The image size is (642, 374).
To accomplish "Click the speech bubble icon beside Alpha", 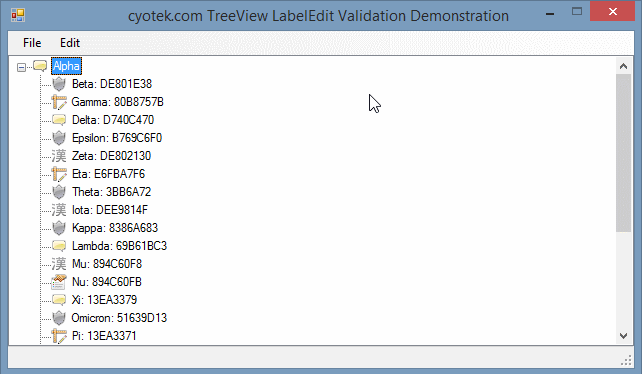I will point(40,66).
